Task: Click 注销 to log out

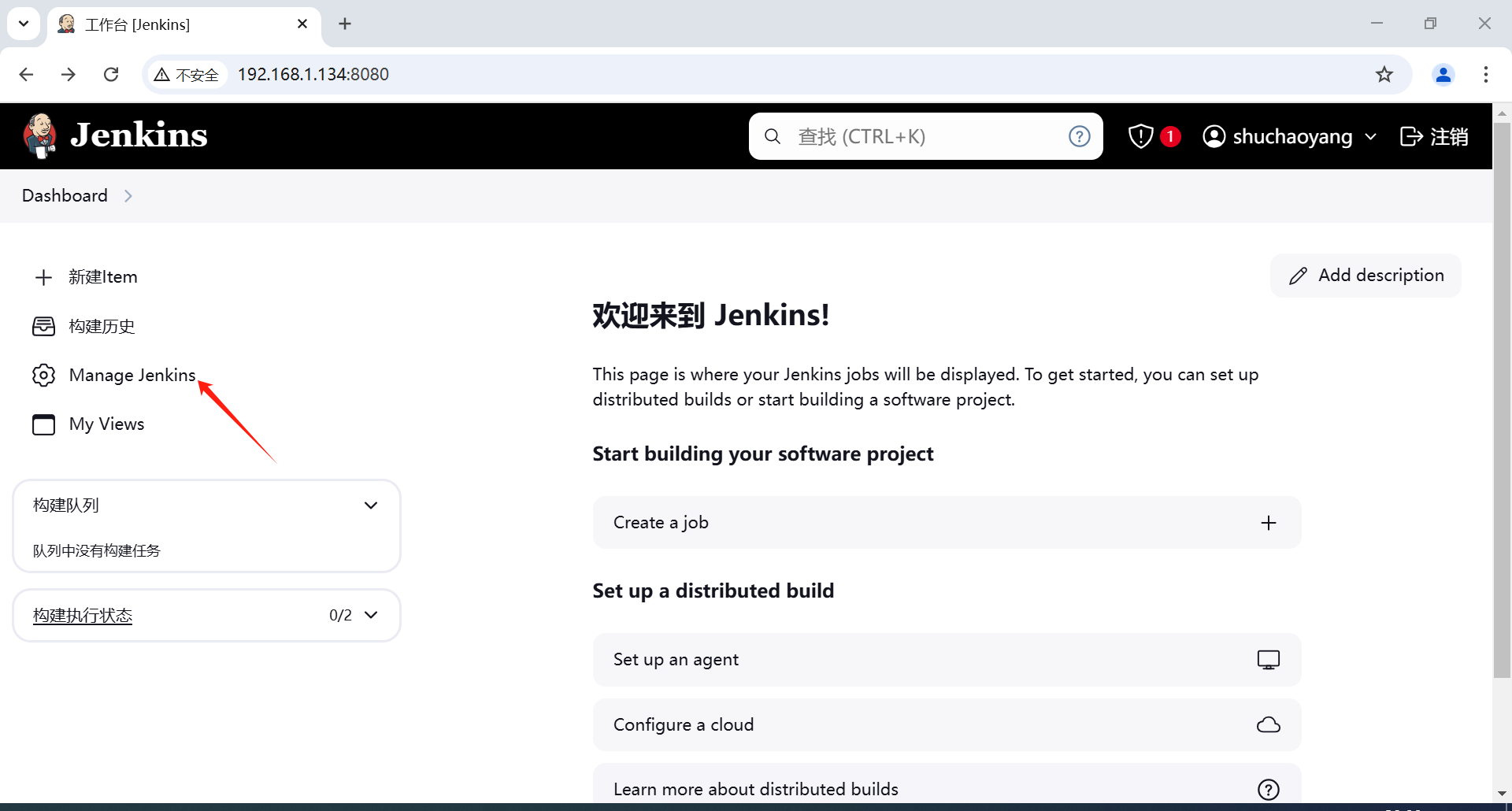Action: [x=1449, y=137]
